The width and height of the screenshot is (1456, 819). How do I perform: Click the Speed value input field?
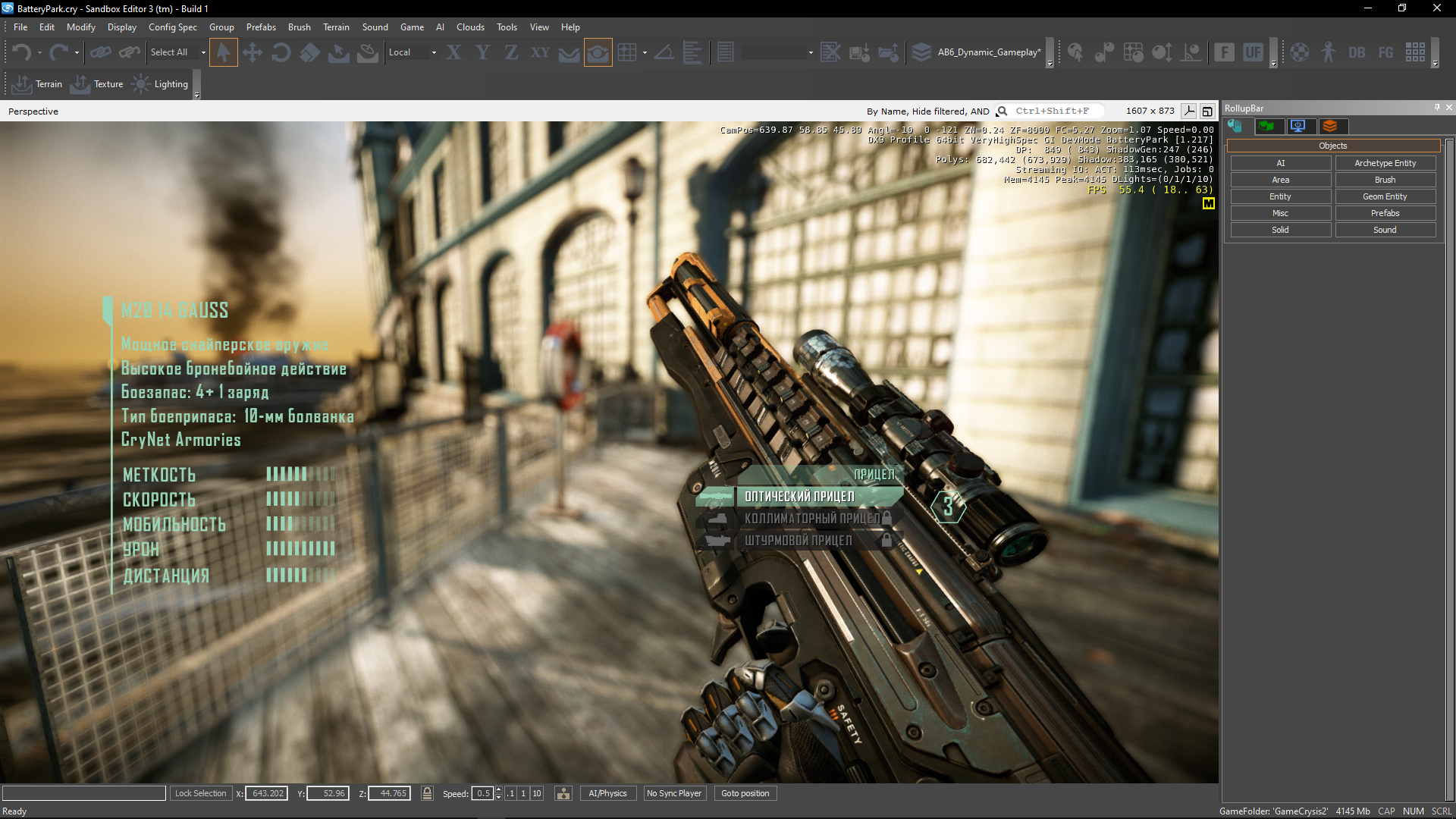[482, 793]
